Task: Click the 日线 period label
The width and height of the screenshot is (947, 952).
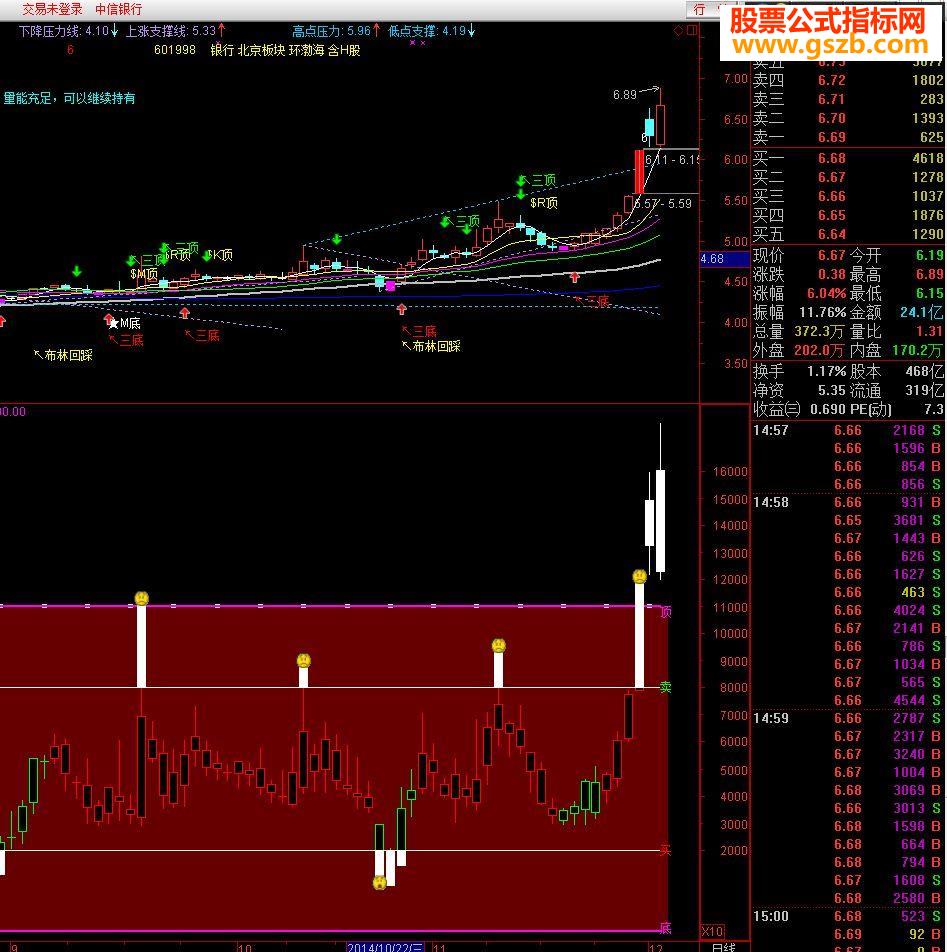Action: (x=724, y=947)
